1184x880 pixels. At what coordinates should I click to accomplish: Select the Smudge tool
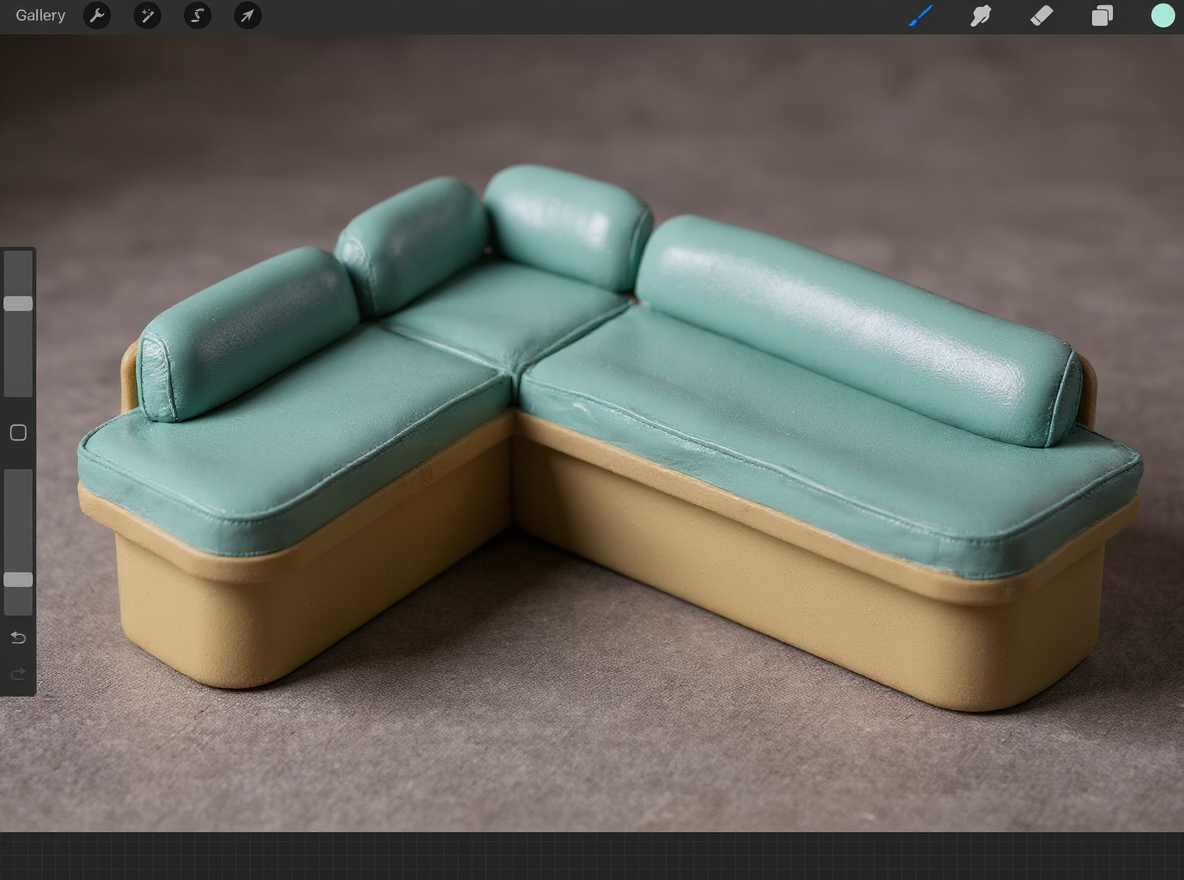point(980,16)
